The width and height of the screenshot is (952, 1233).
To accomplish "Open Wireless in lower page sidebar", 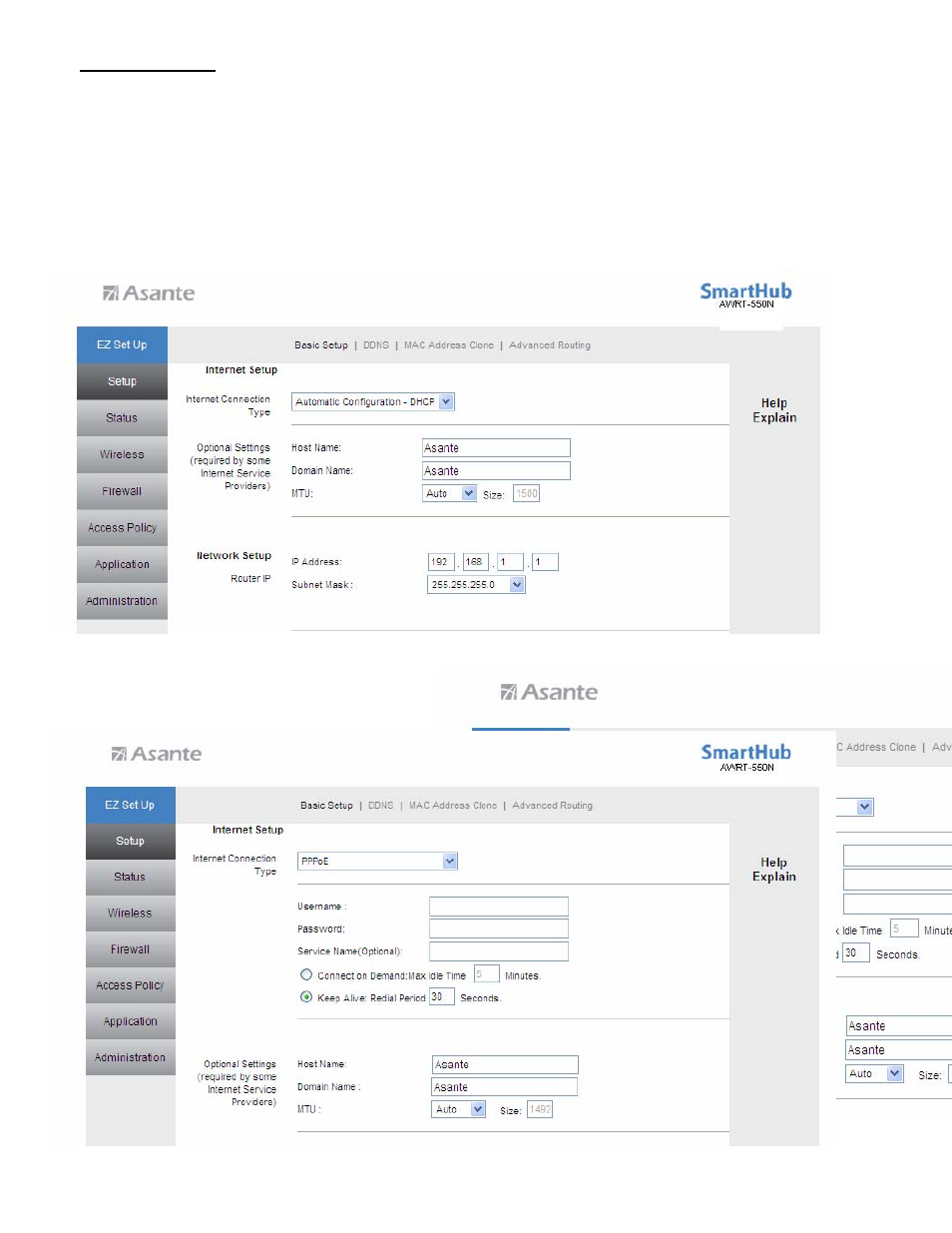I will pos(130,914).
